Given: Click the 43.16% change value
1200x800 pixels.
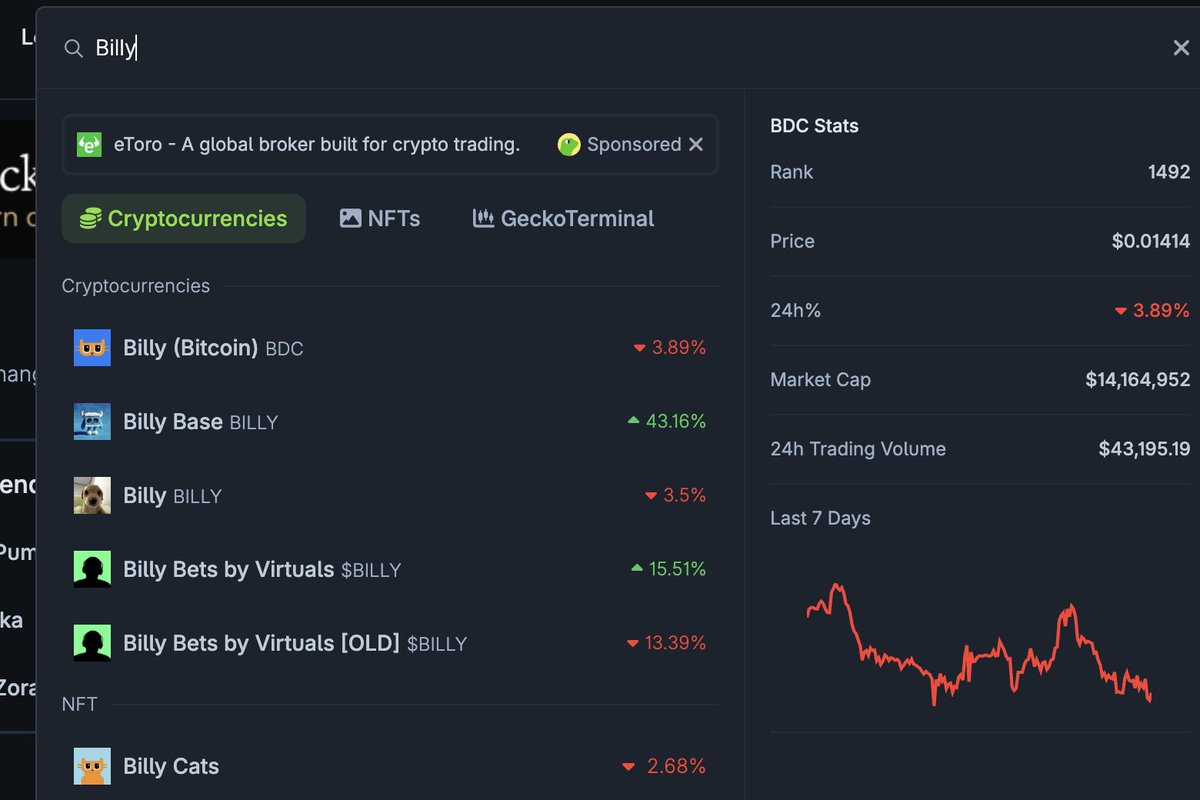Looking at the screenshot, I should (667, 422).
